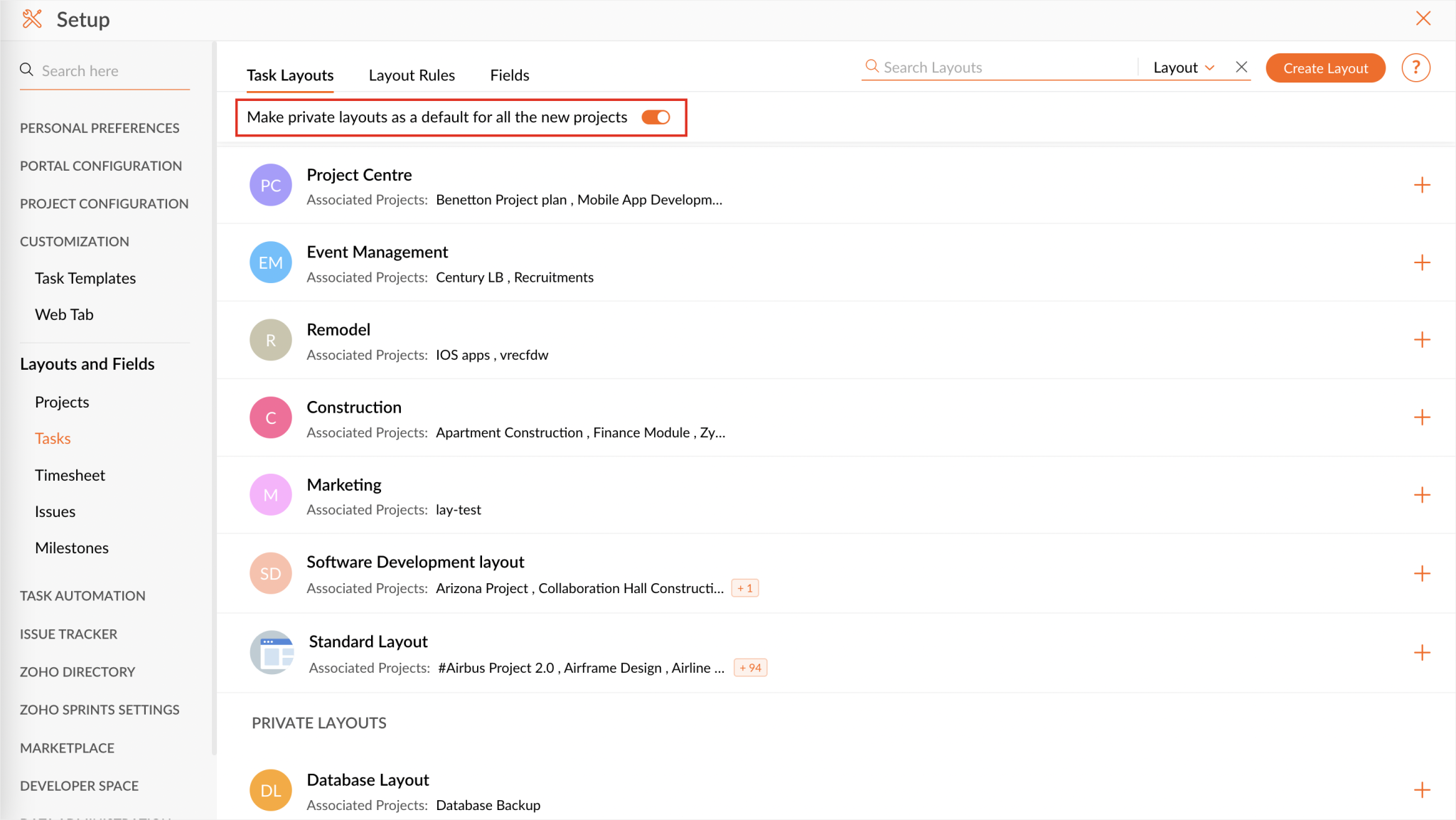1456x820 pixels.
Task: Click the plus icon next to Standard Layout
Action: click(x=1423, y=652)
